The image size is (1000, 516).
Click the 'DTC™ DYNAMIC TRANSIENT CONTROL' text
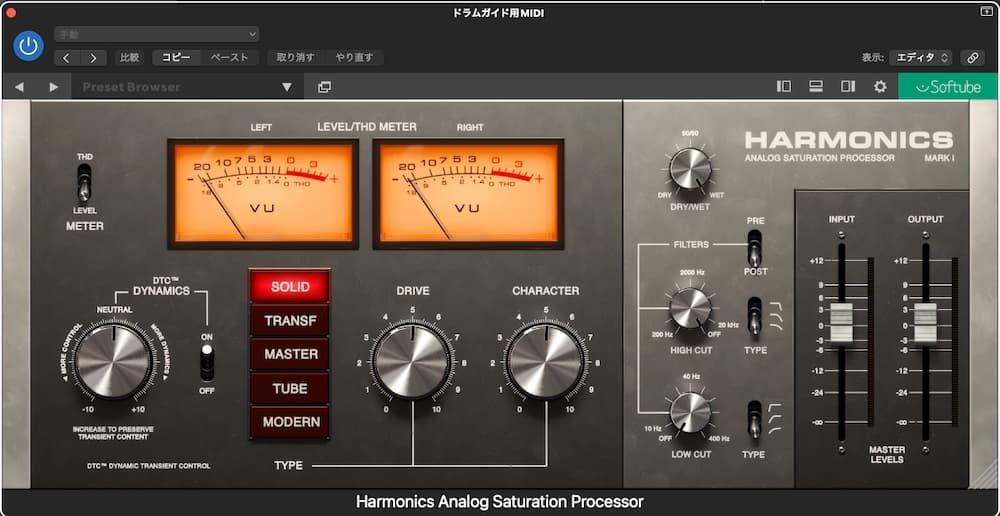pos(149,466)
